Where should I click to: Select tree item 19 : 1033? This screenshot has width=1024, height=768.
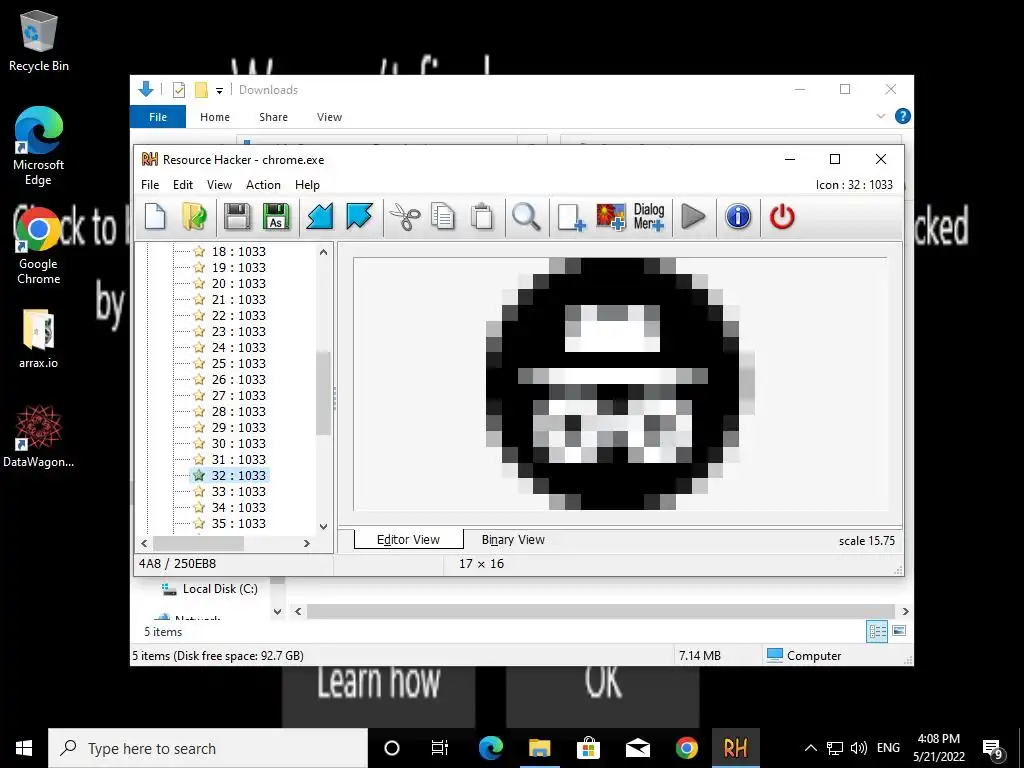pos(238,268)
